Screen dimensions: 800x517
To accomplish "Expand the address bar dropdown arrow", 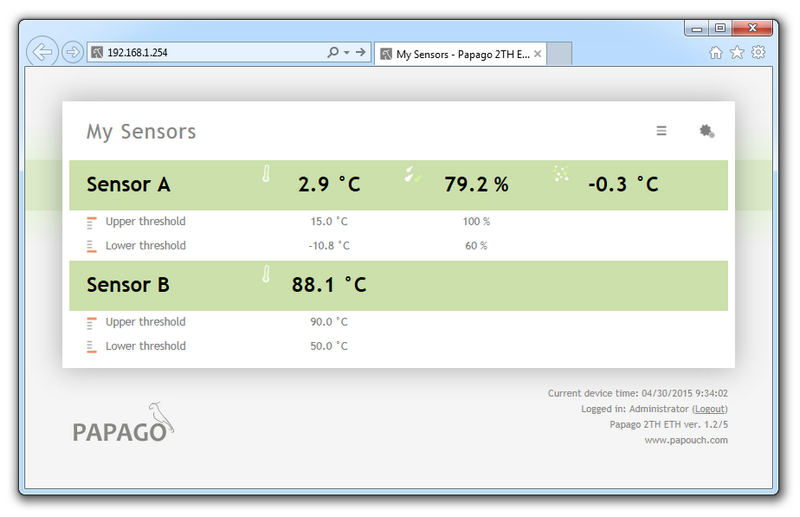I will 346,52.
